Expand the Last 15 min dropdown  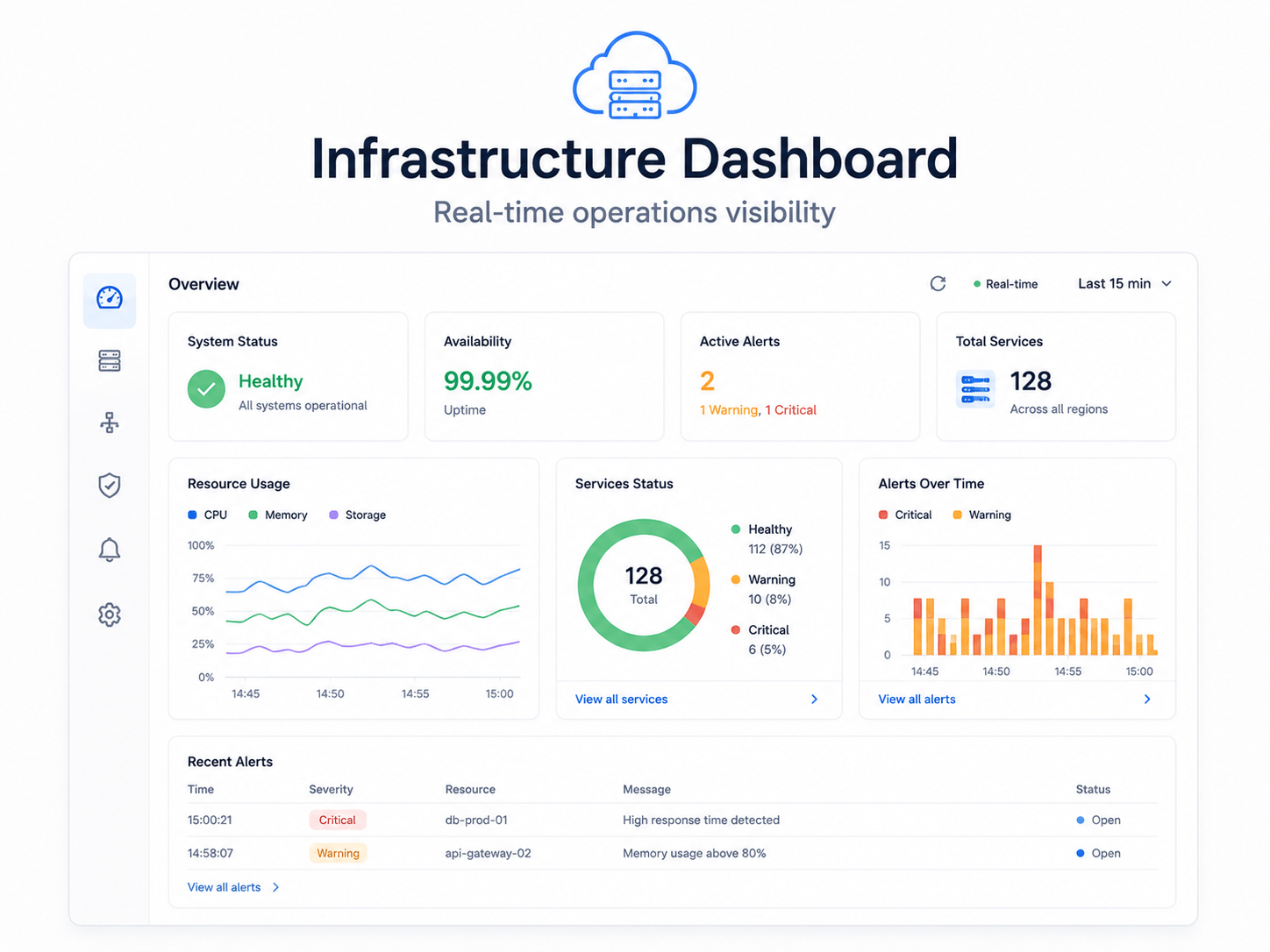pos(1125,283)
